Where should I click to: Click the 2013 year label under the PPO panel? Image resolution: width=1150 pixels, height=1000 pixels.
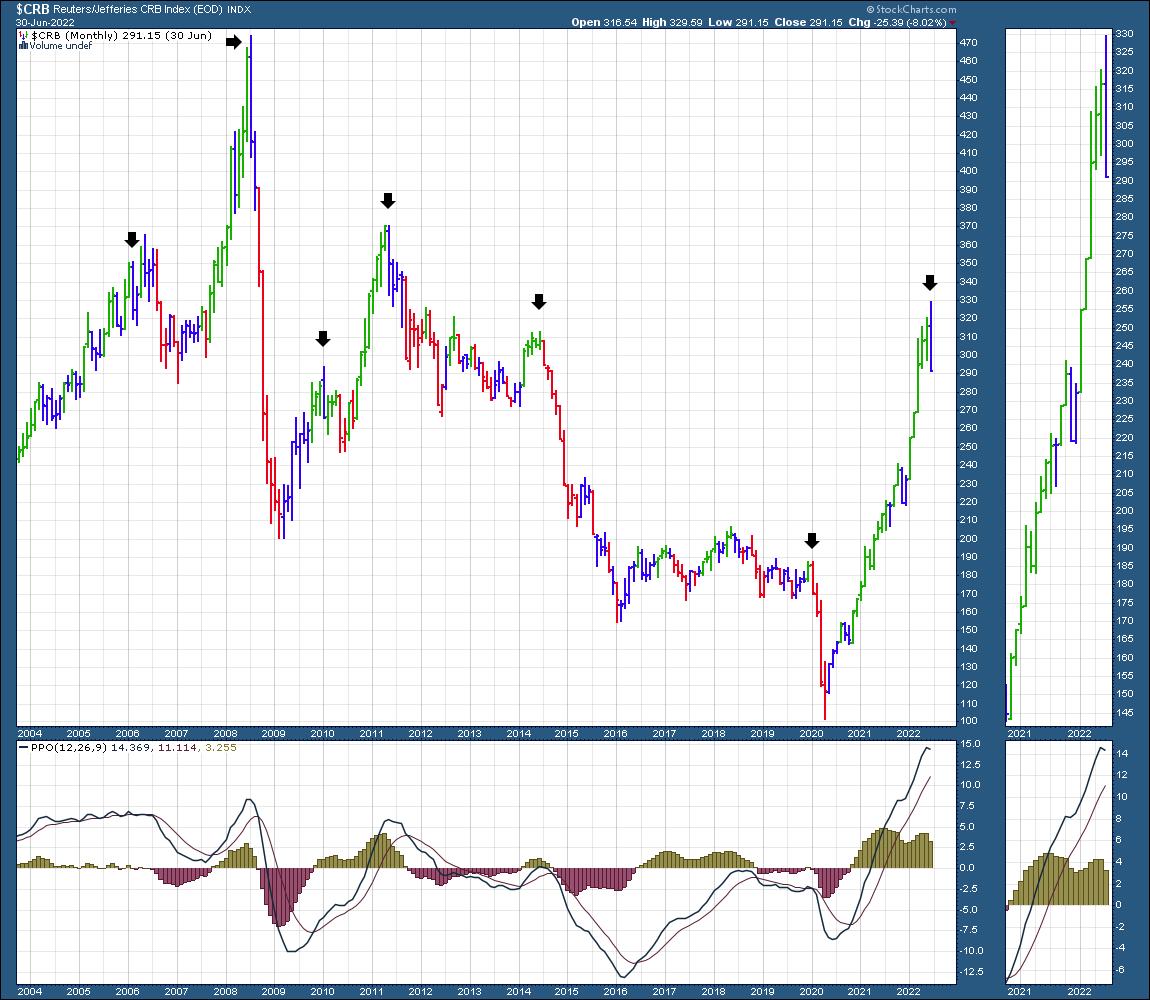[x=469, y=991]
